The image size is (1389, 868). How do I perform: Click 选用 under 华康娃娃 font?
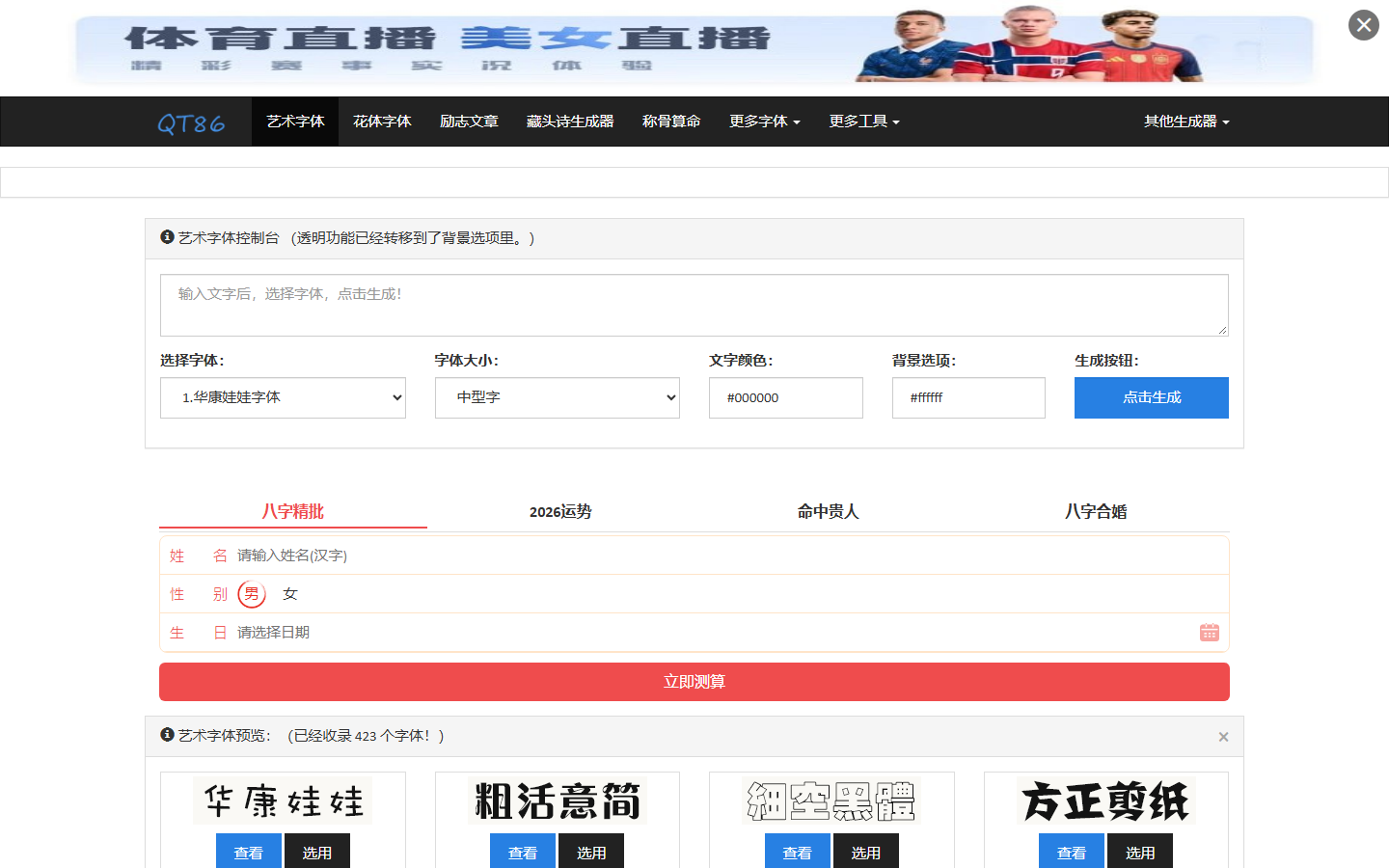click(317, 852)
